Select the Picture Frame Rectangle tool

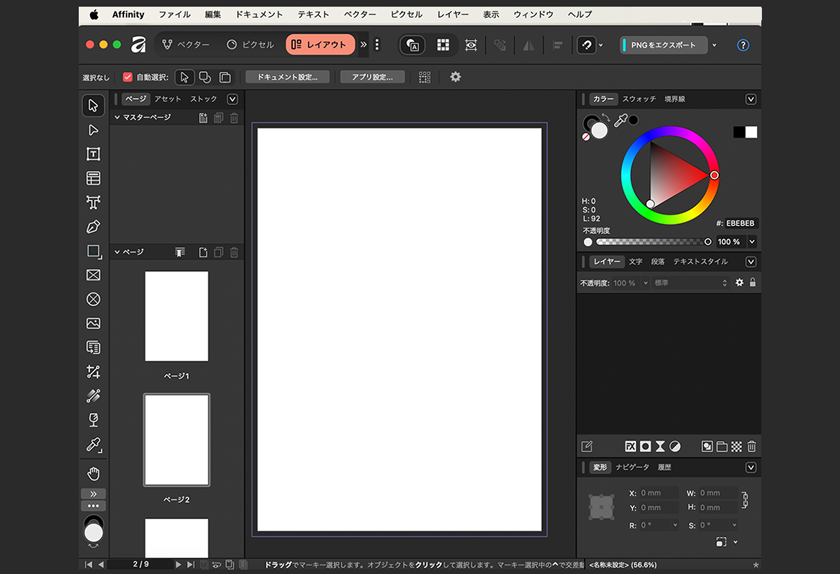click(93, 275)
